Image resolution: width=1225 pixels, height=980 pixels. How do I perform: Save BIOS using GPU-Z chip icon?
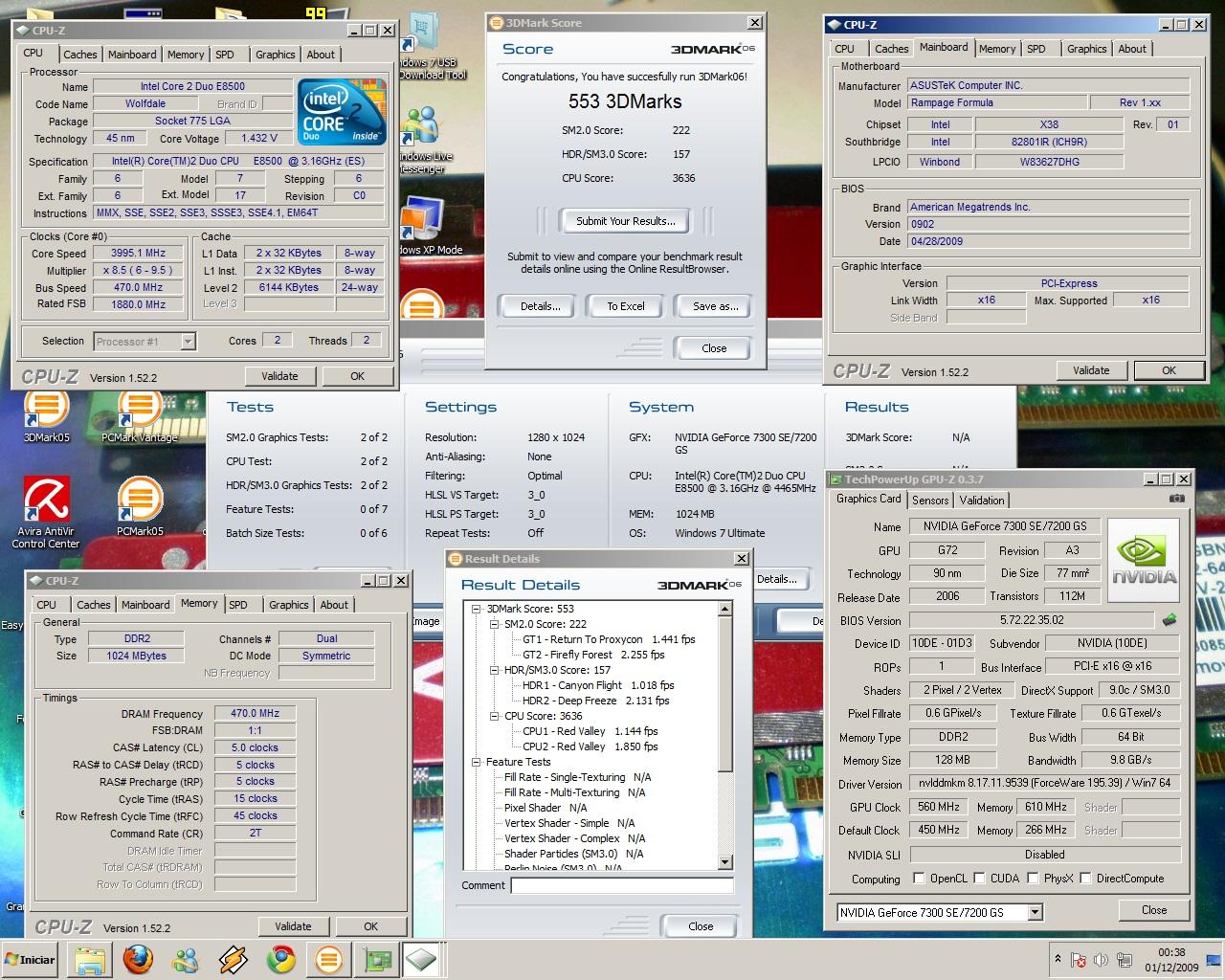click(x=1169, y=620)
